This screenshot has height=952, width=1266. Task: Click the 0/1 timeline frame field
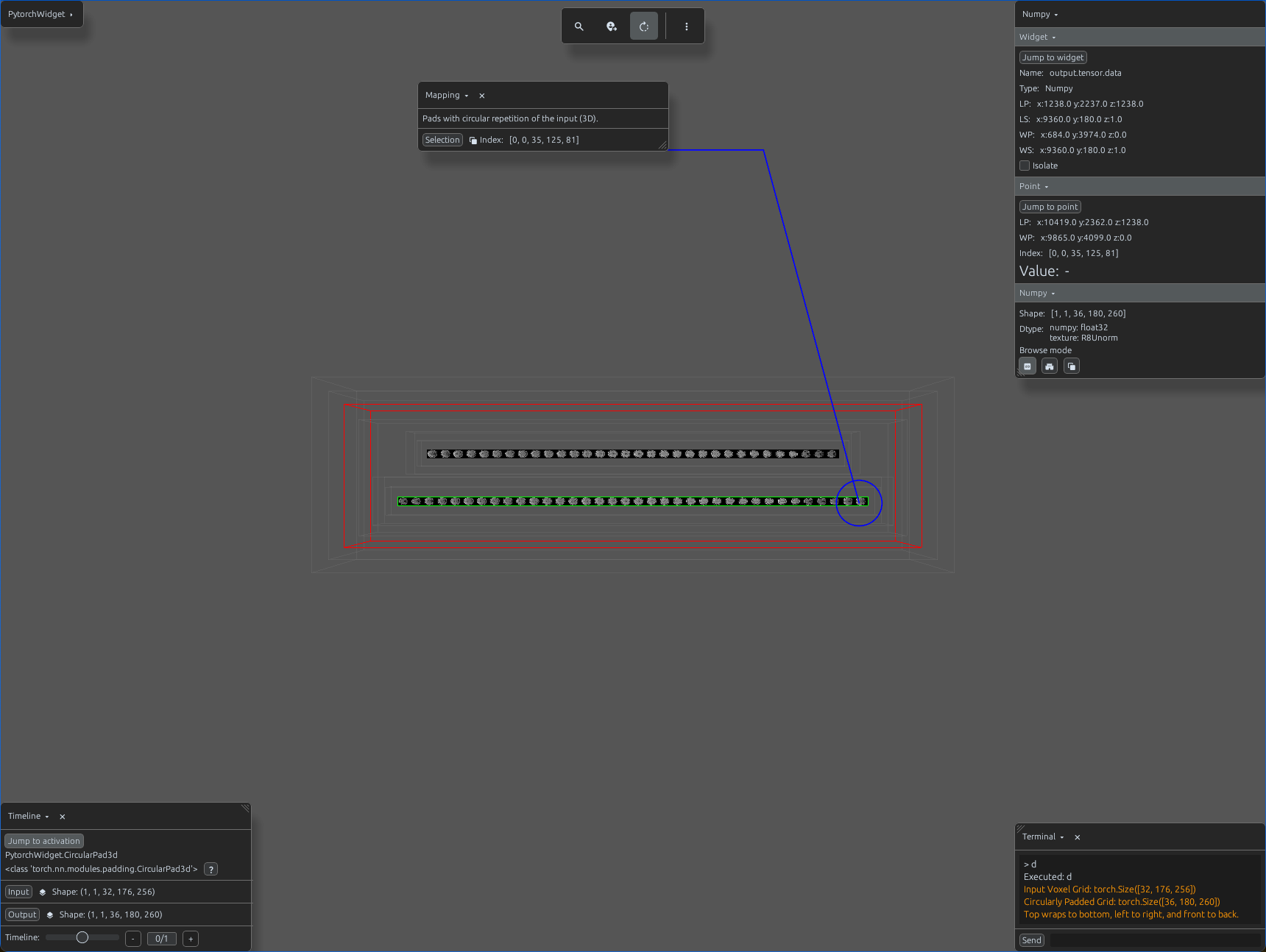[162, 939]
